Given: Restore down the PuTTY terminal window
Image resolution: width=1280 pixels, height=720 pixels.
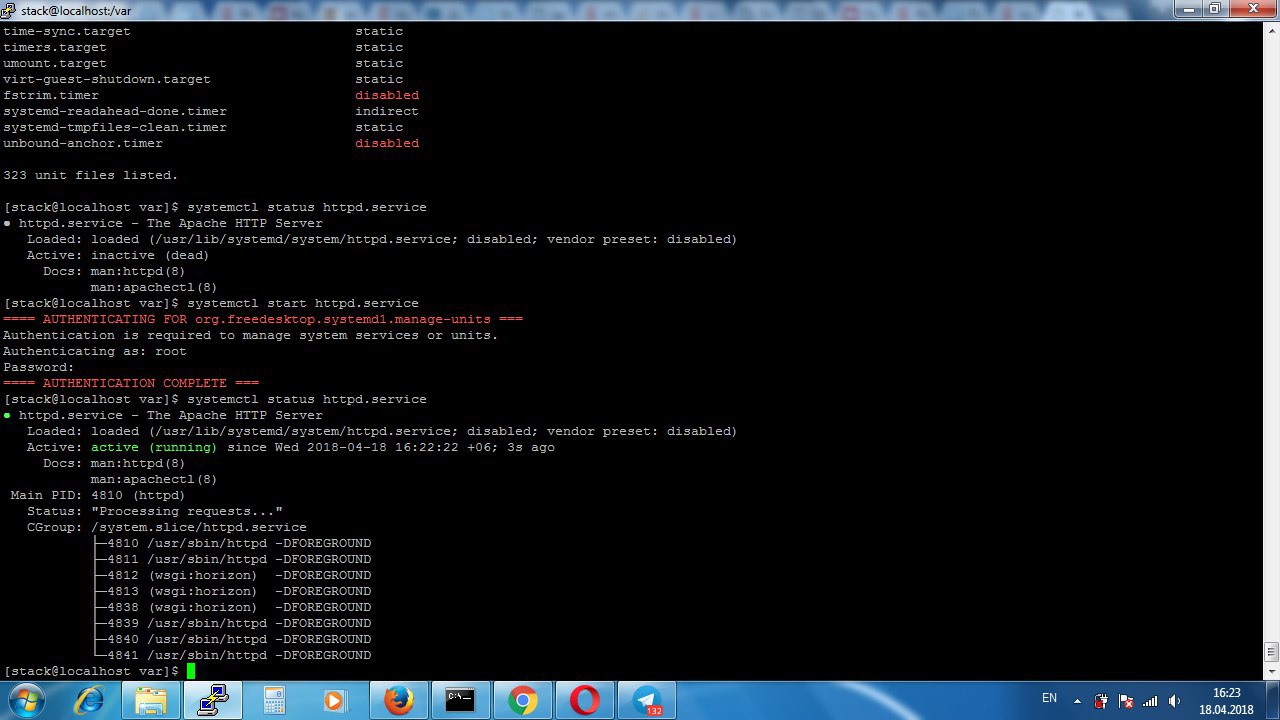Looking at the screenshot, I should point(1216,9).
